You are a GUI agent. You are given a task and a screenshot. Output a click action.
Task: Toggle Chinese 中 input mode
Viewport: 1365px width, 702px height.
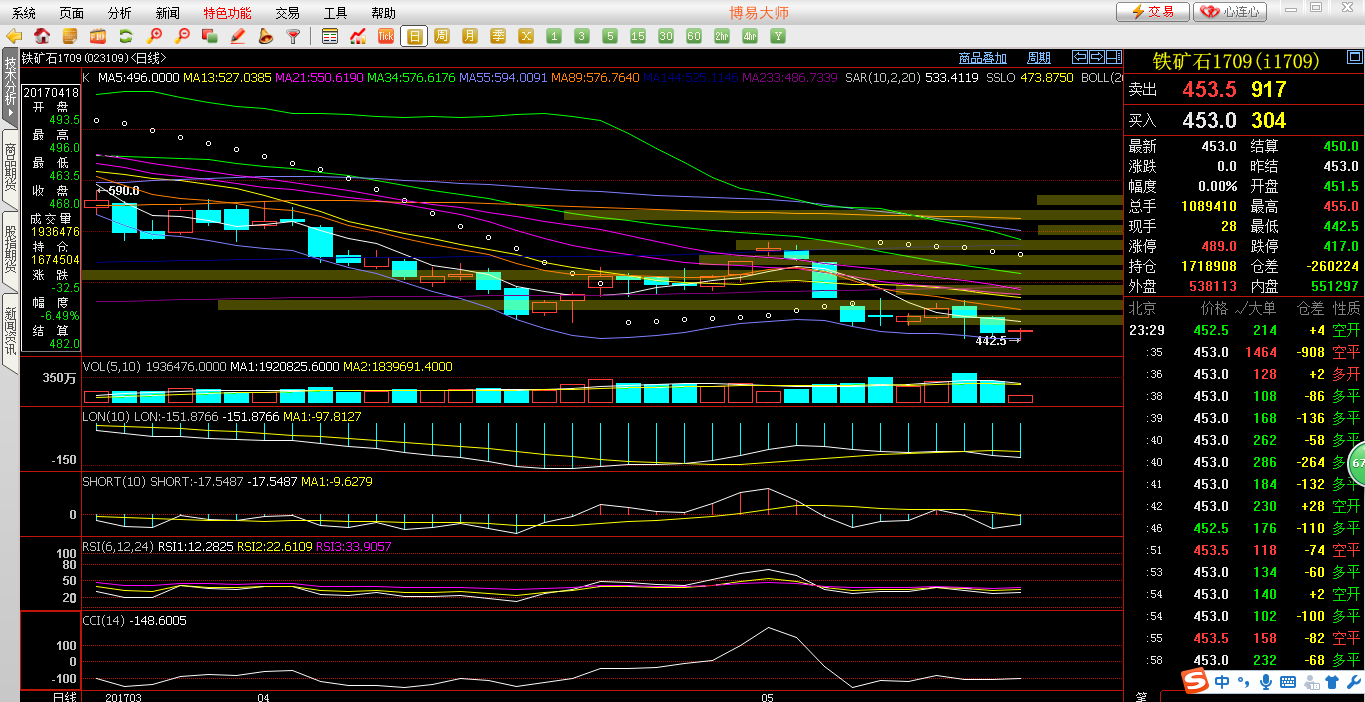tap(1223, 682)
